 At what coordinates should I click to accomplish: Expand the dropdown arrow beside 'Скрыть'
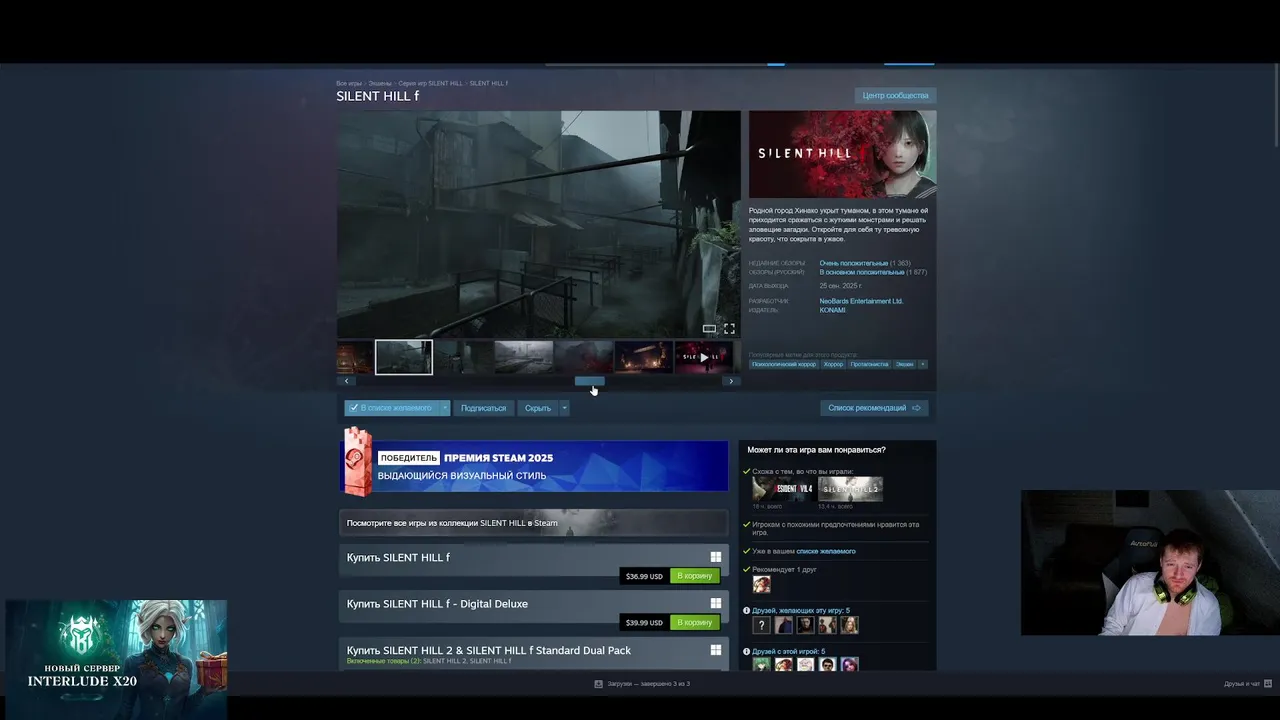pos(564,408)
